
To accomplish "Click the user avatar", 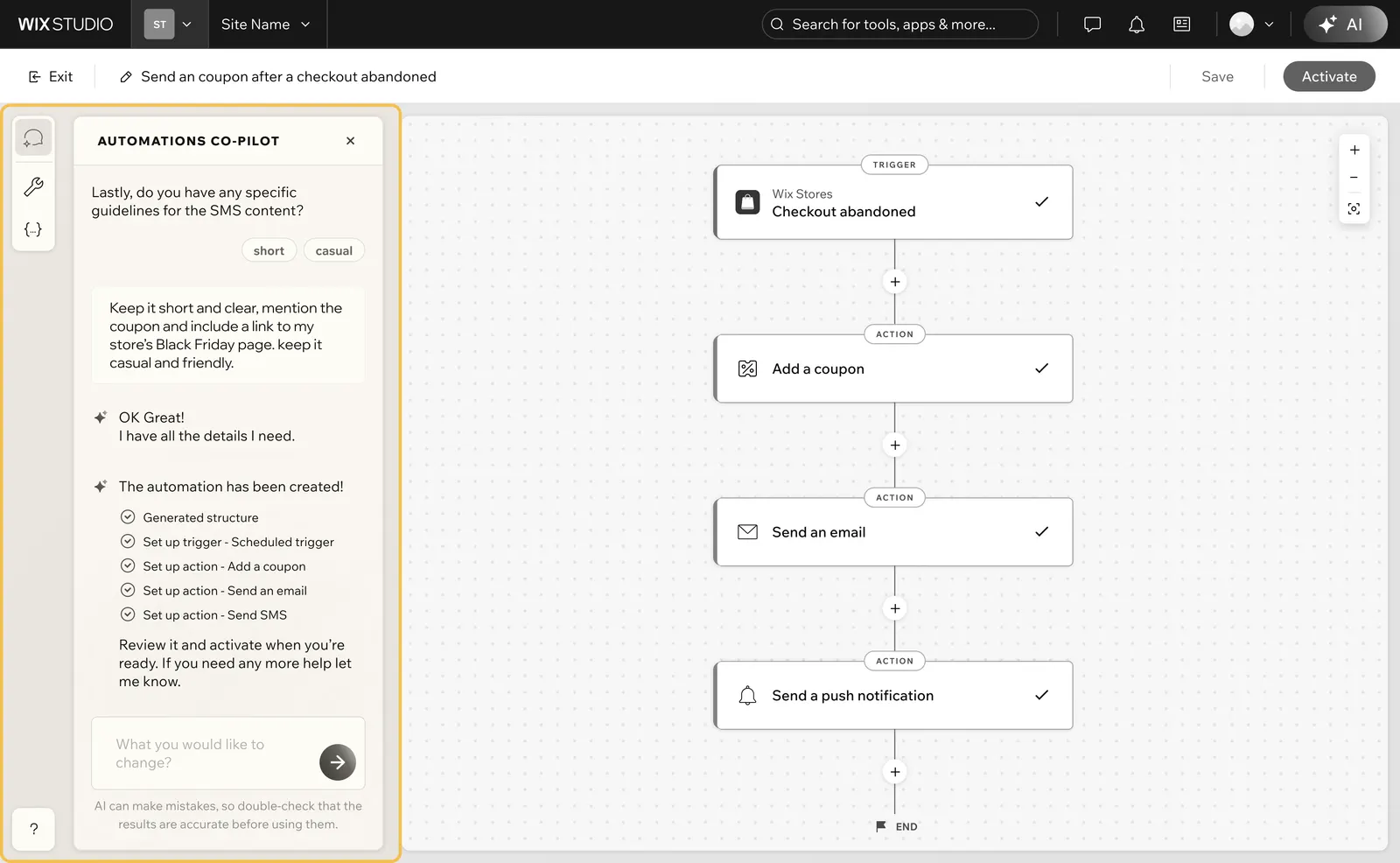I will [1242, 25].
